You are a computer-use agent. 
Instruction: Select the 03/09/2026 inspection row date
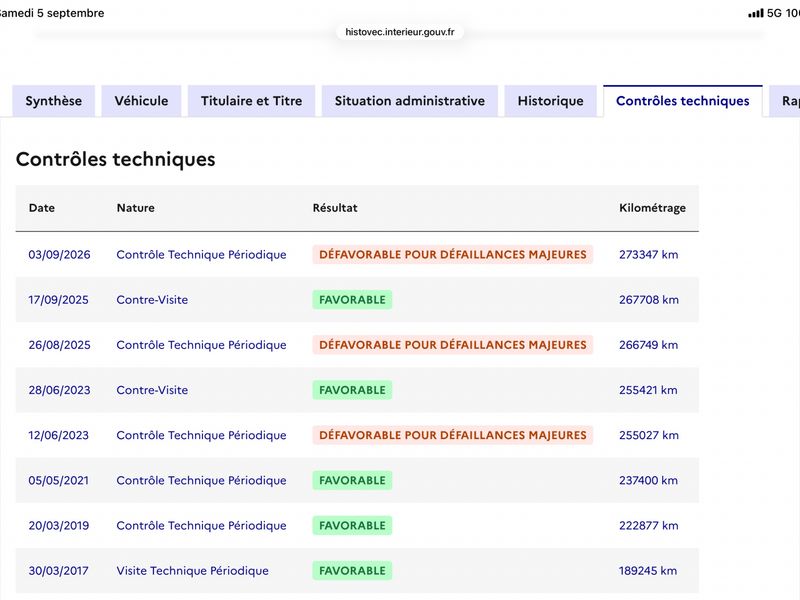click(59, 255)
